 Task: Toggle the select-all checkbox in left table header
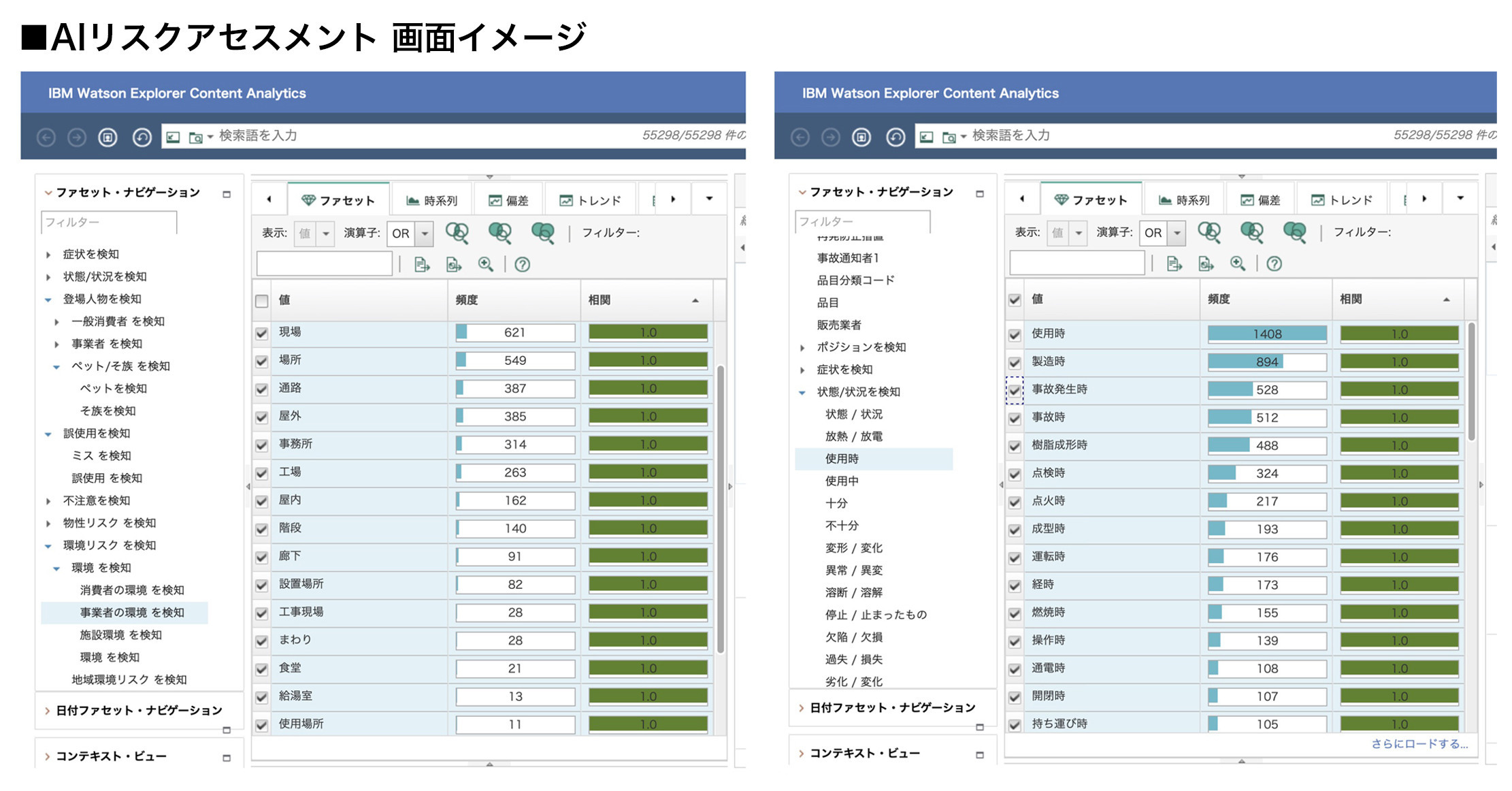[261, 301]
